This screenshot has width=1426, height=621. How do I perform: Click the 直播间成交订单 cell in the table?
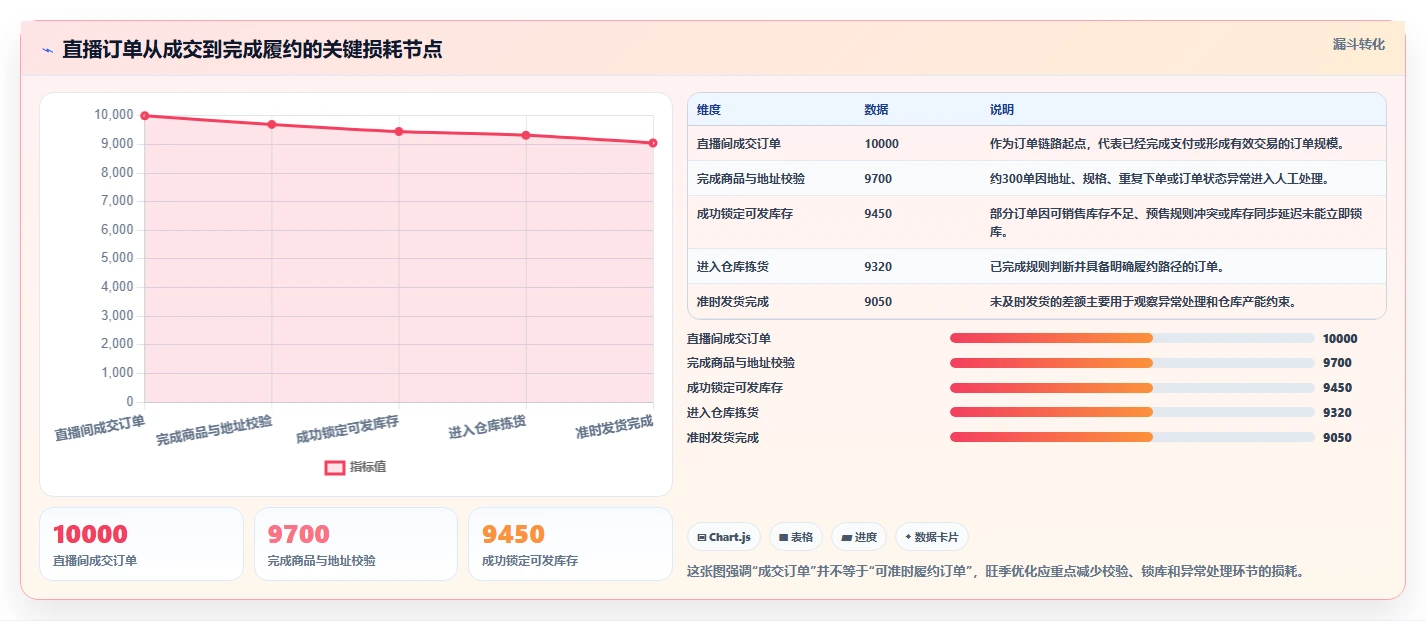(x=739, y=144)
